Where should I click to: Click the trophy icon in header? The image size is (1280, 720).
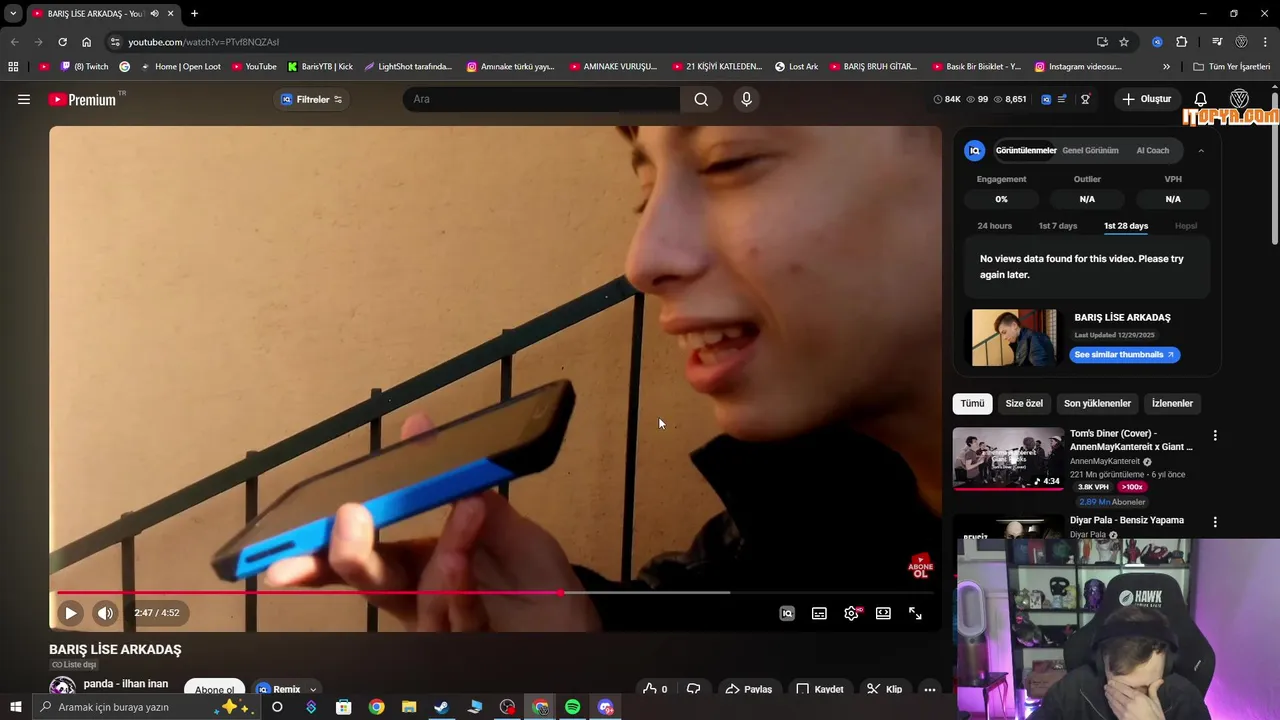pyautogui.click(x=1085, y=99)
